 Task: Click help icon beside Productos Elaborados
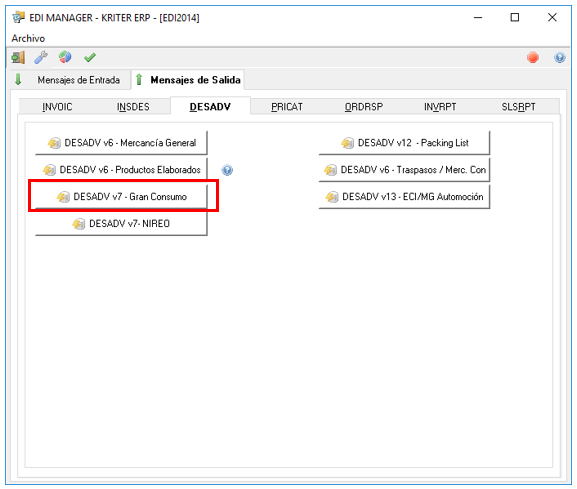pos(227,170)
